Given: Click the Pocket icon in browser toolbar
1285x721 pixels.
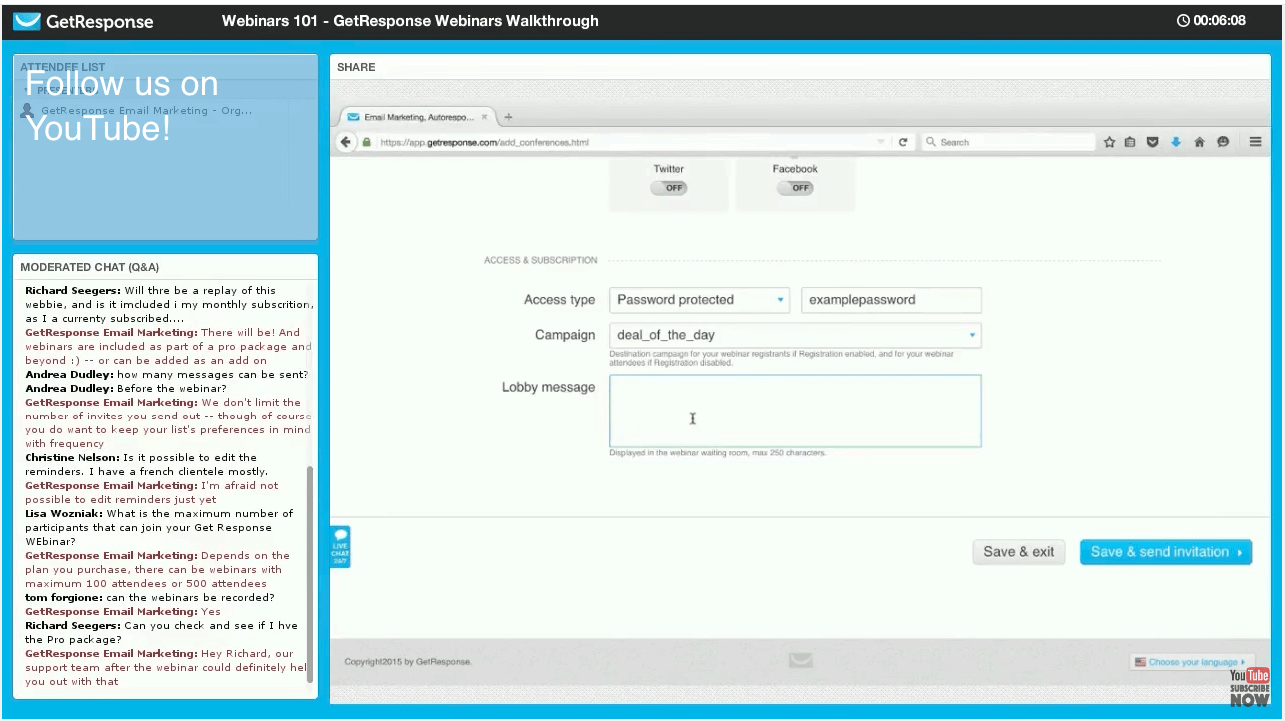Looking at the screenshot, I should point(1152,142).
